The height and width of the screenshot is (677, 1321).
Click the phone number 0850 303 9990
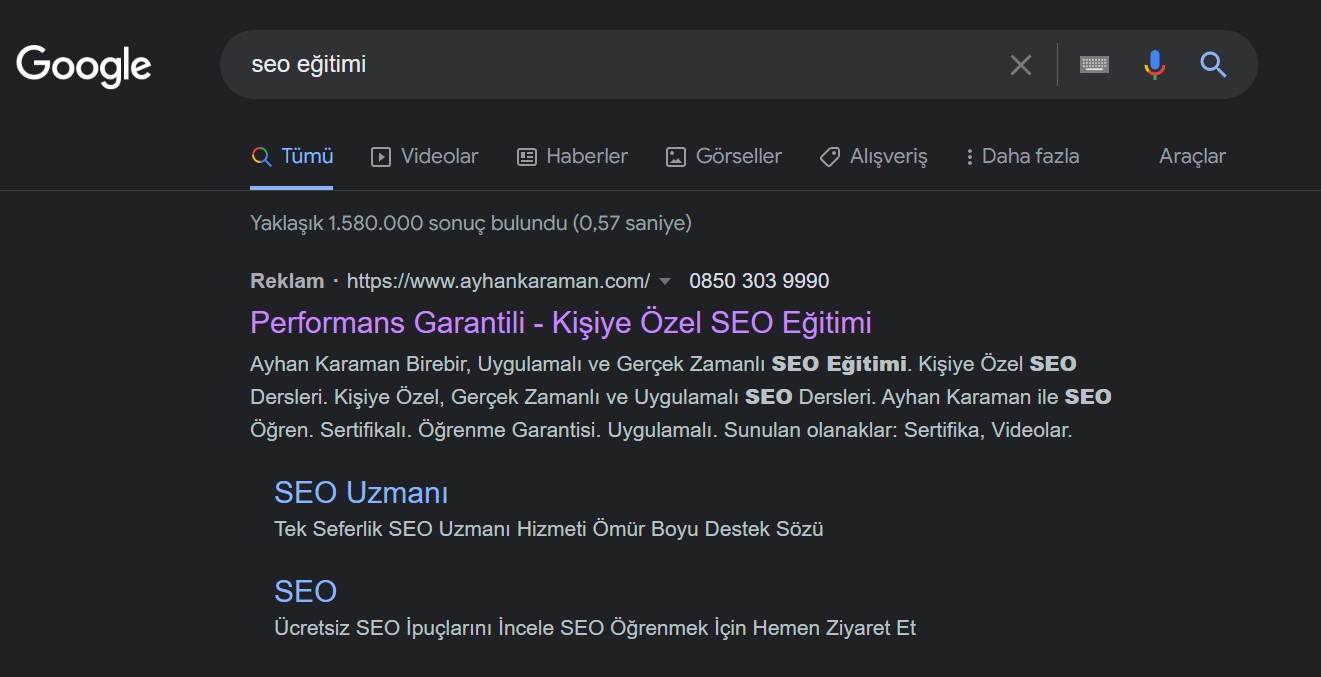click(759, 281)
